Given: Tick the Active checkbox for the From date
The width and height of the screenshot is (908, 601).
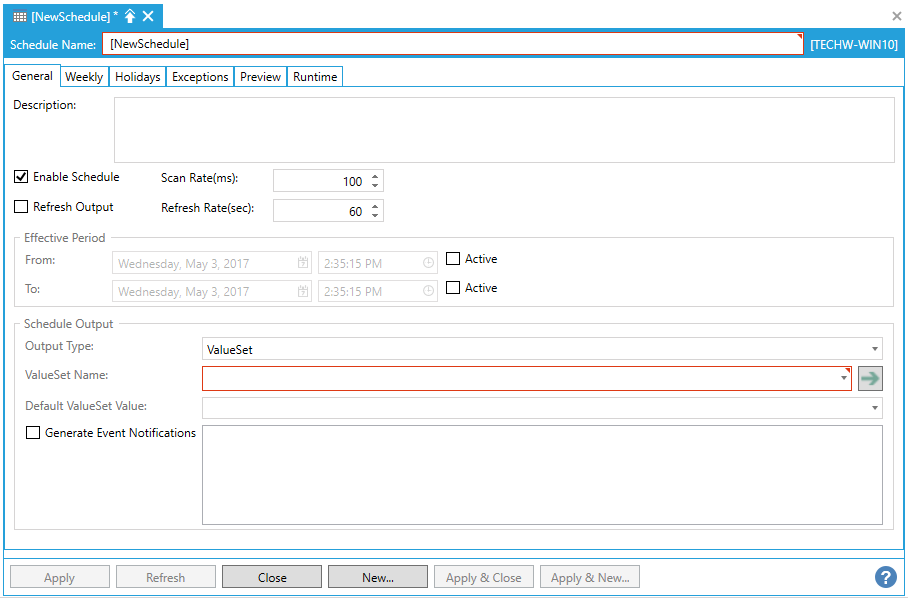Looking at the screenshot, I should (453, 259).
